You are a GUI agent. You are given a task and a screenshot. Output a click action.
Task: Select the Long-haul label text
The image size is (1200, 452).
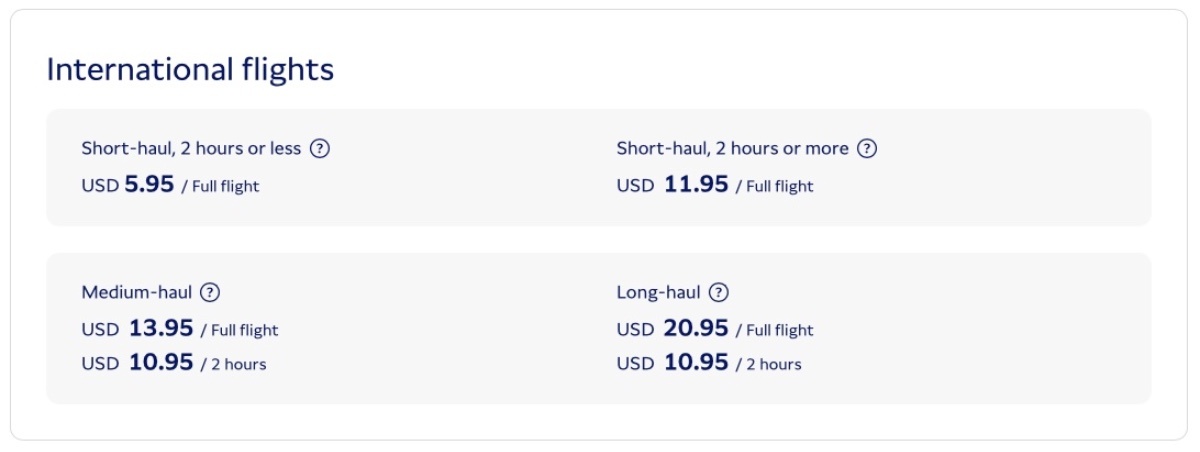[659, 293]
